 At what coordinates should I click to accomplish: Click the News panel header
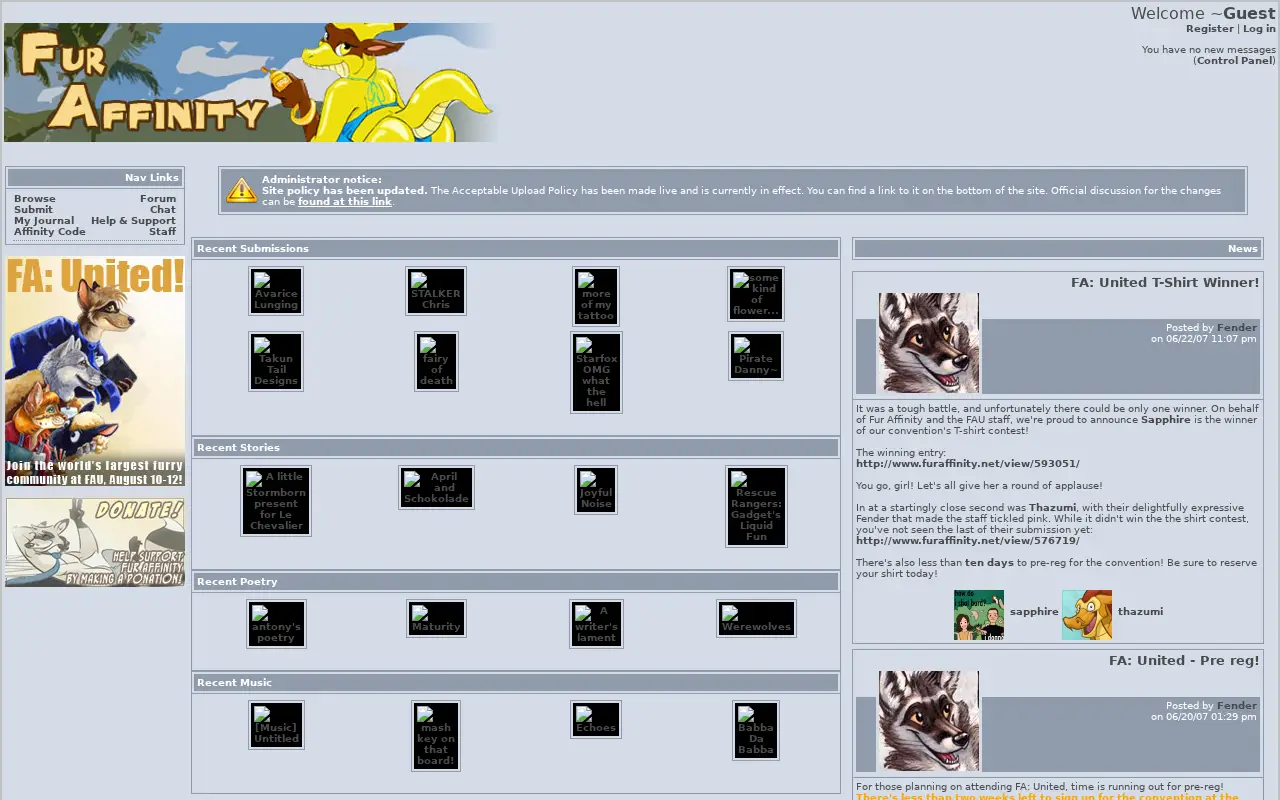tap(1058, 248)
